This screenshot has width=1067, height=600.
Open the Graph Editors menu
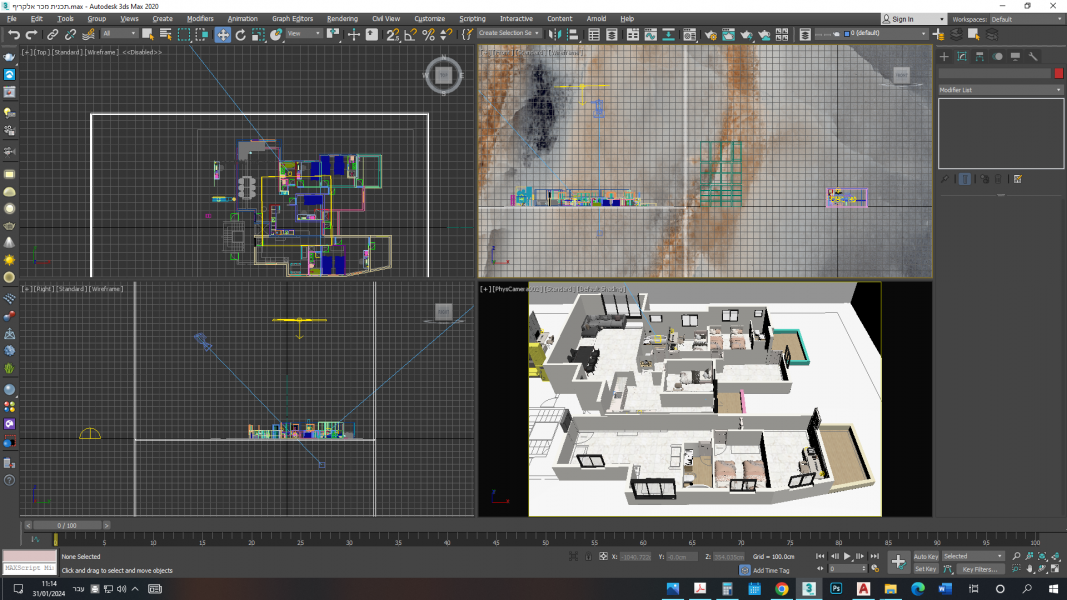pos(290,19)
